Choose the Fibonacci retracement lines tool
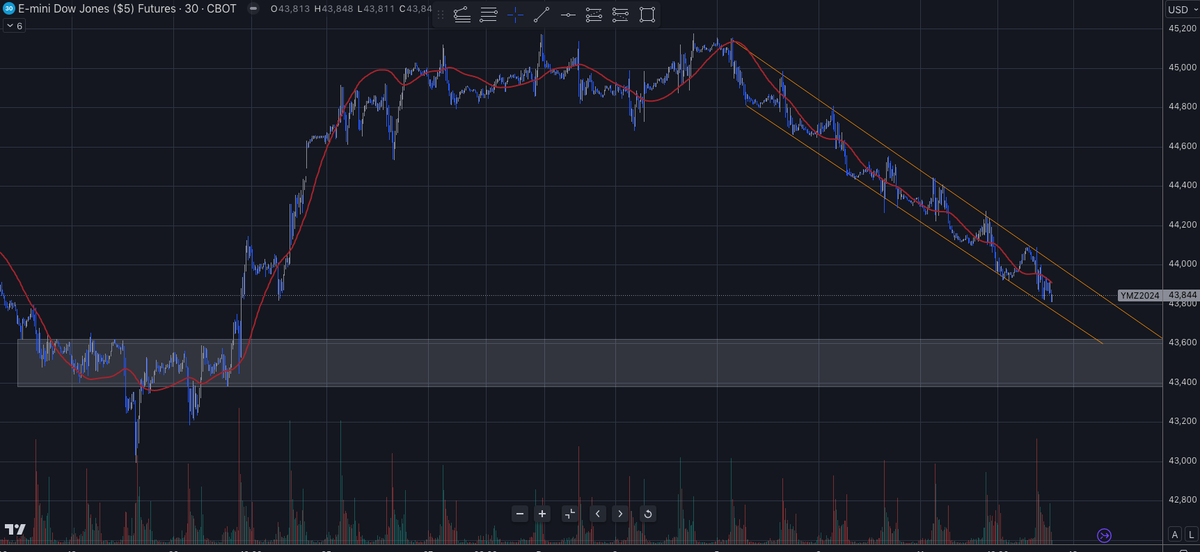Image resolution: width=1200 pixels, height=552 pixels. click(488, 15)
